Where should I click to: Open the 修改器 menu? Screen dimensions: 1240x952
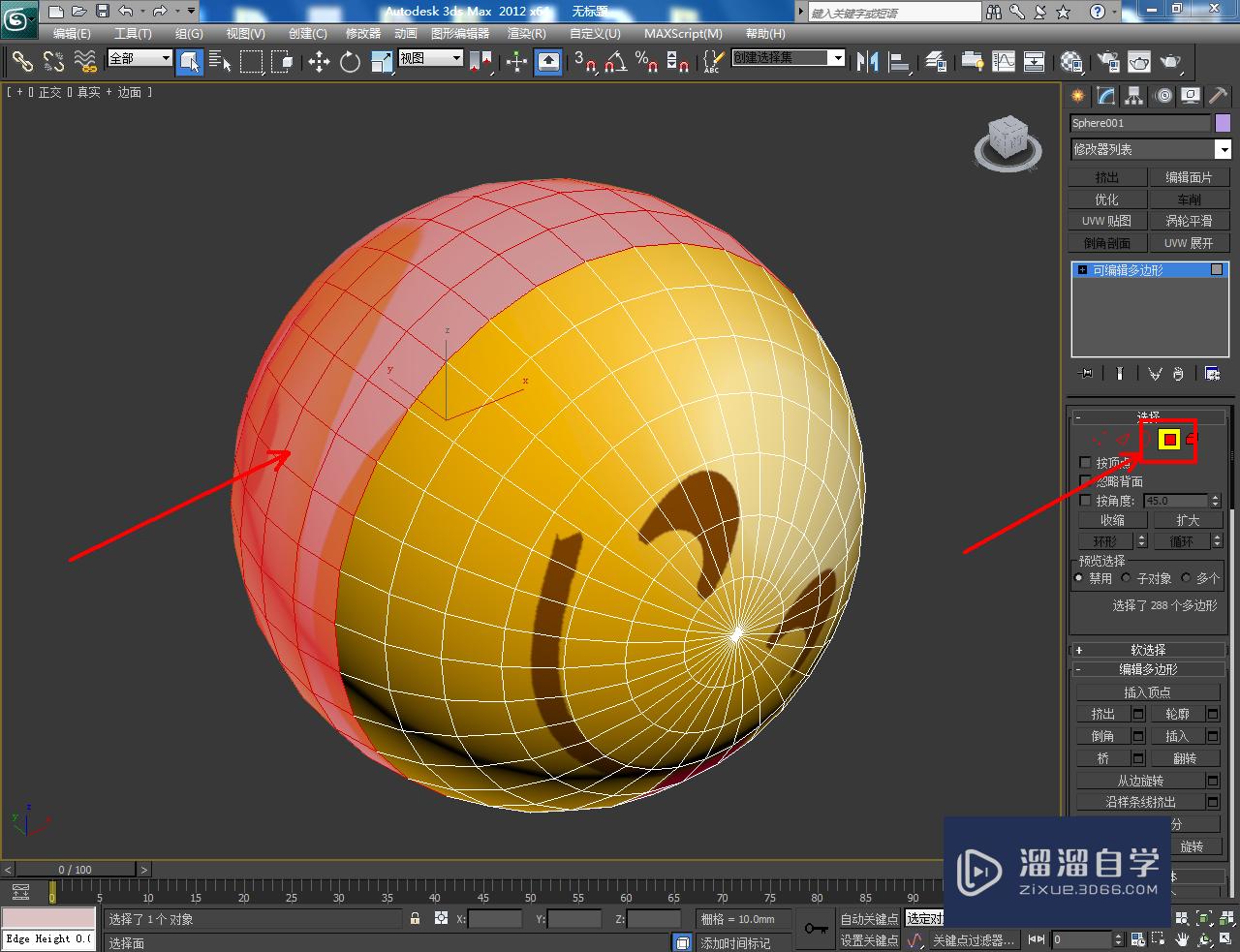[363, 33]
